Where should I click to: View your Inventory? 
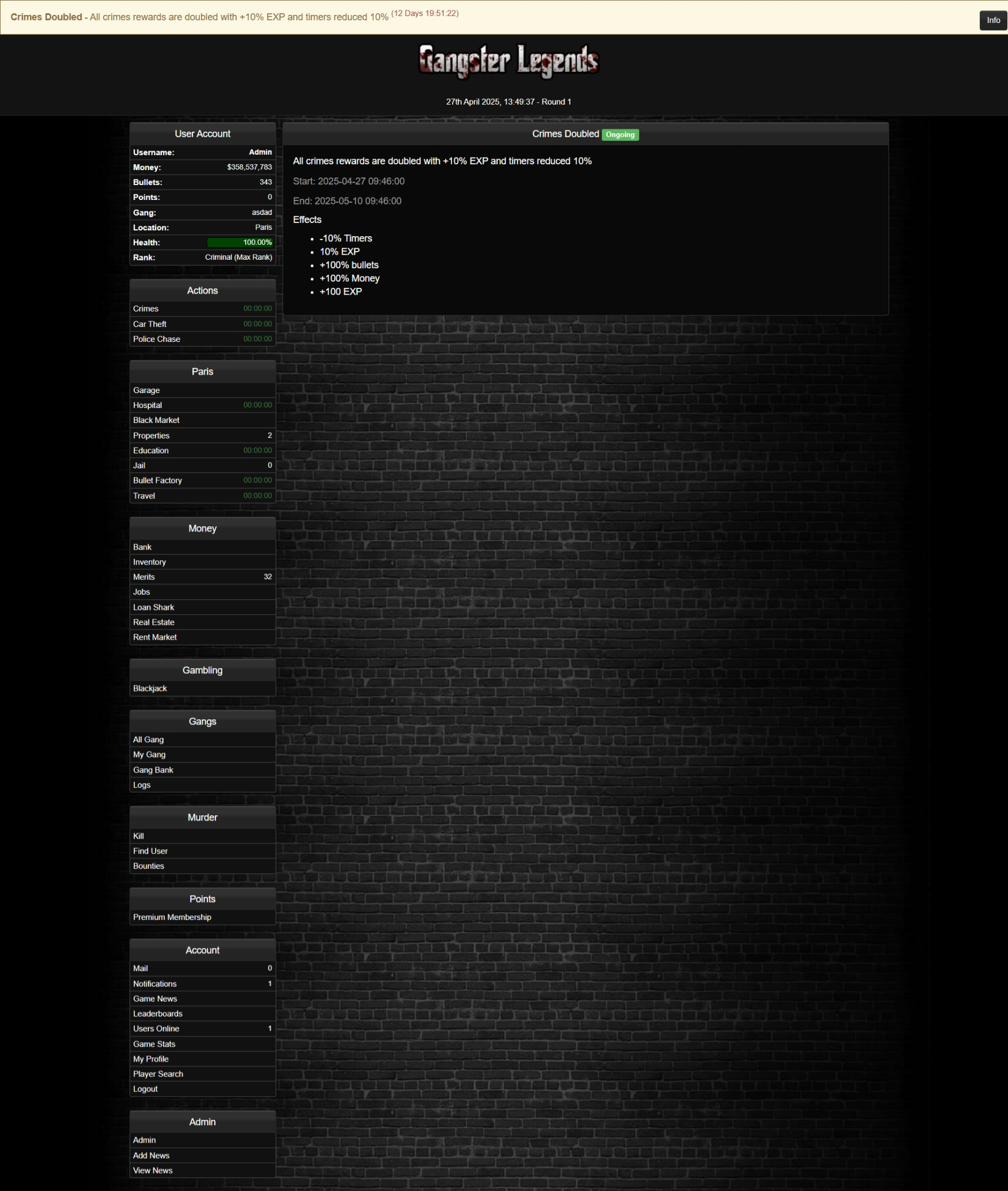pyautogui.click(x=149, y=562)
